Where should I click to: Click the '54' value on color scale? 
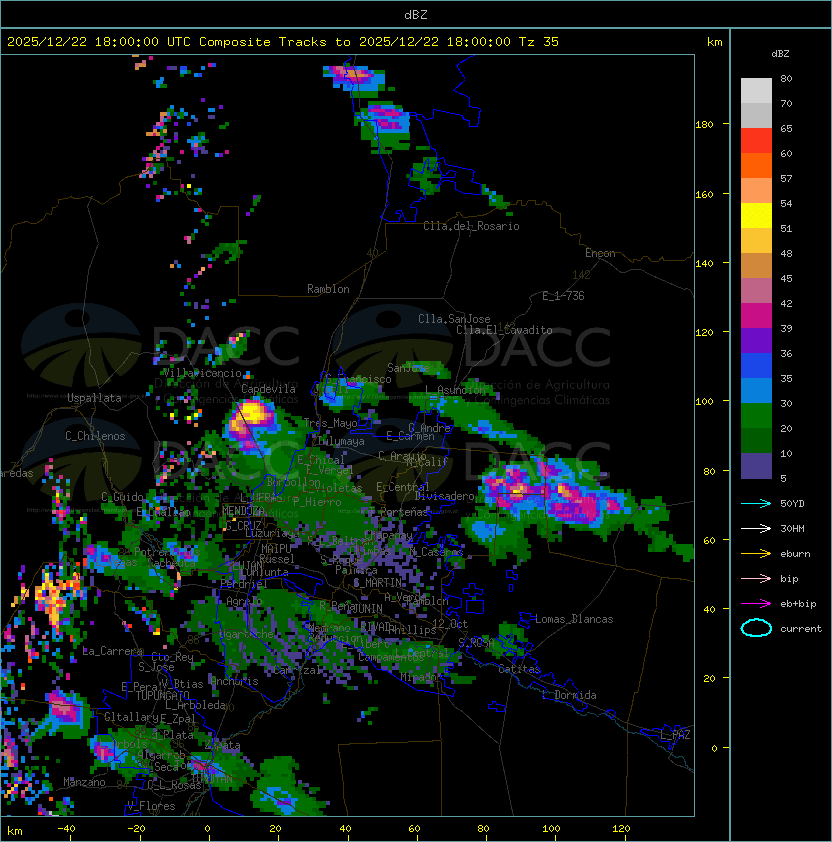pyautogui.click(x=786, y=204)
